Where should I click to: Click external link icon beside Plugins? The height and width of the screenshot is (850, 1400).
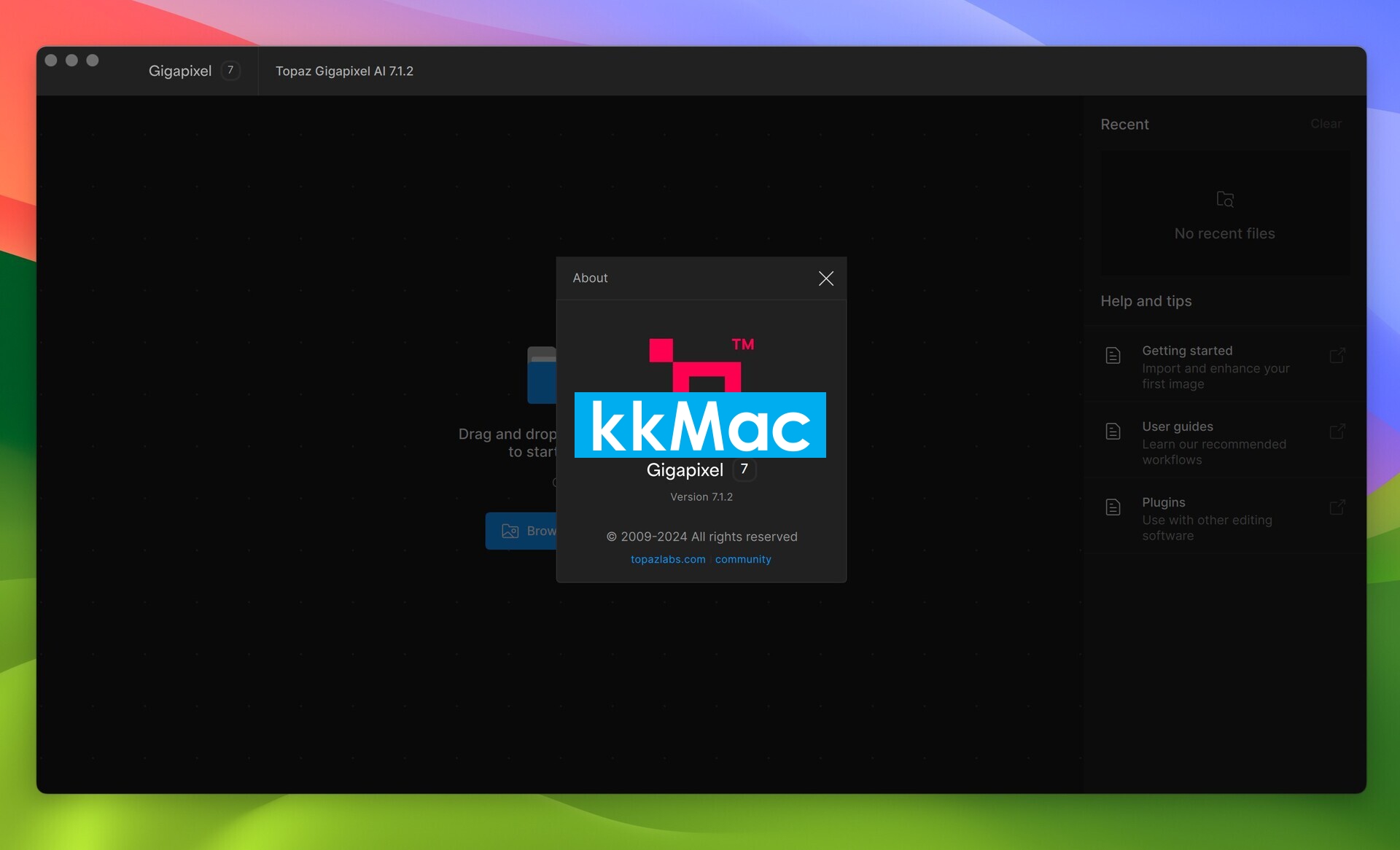tap(1337, 507)
